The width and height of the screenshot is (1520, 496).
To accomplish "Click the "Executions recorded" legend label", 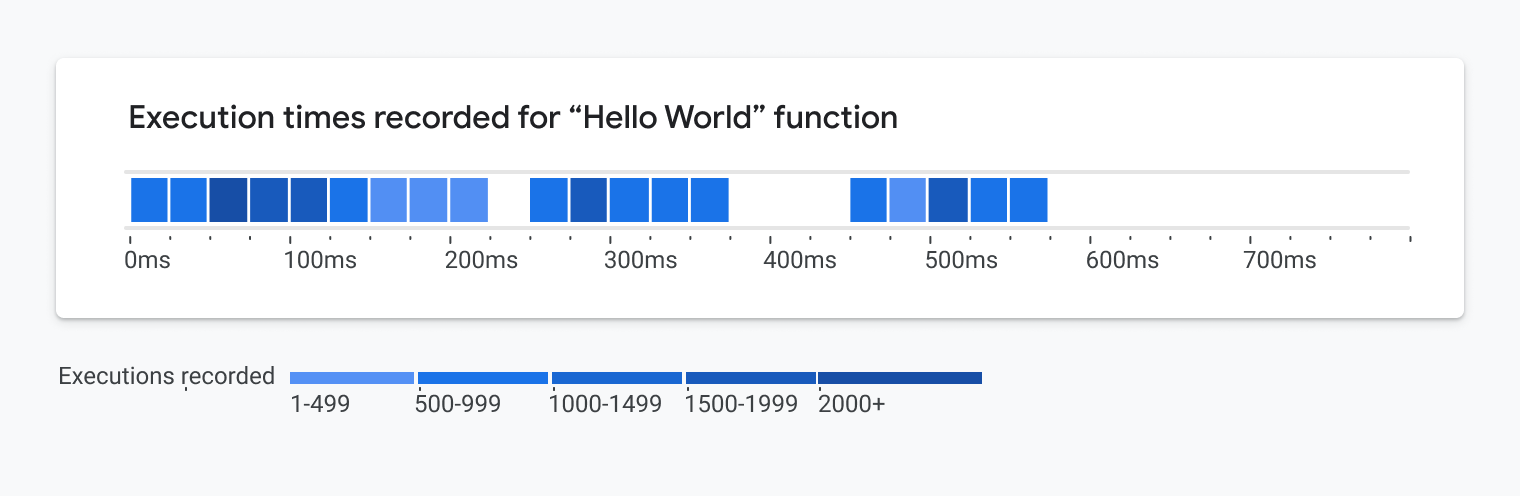I will pyautogui.click(x=166, y=376).
